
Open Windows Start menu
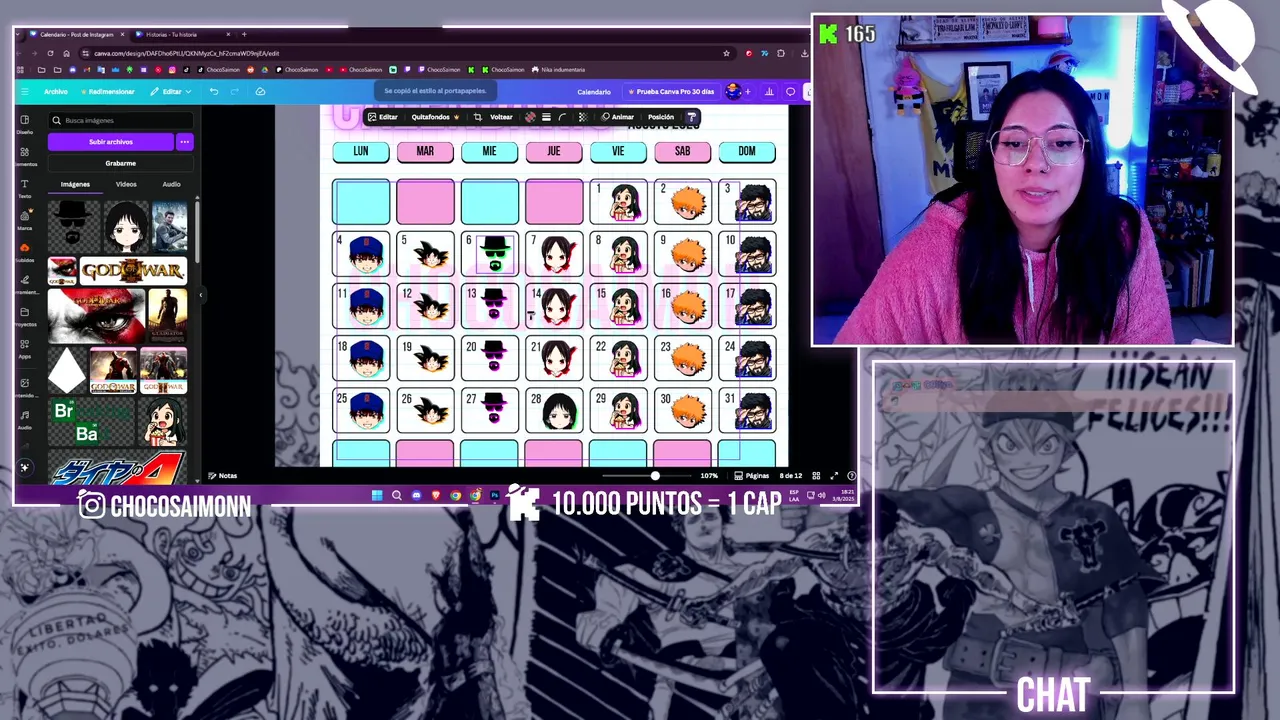click(x=377, y=495)
